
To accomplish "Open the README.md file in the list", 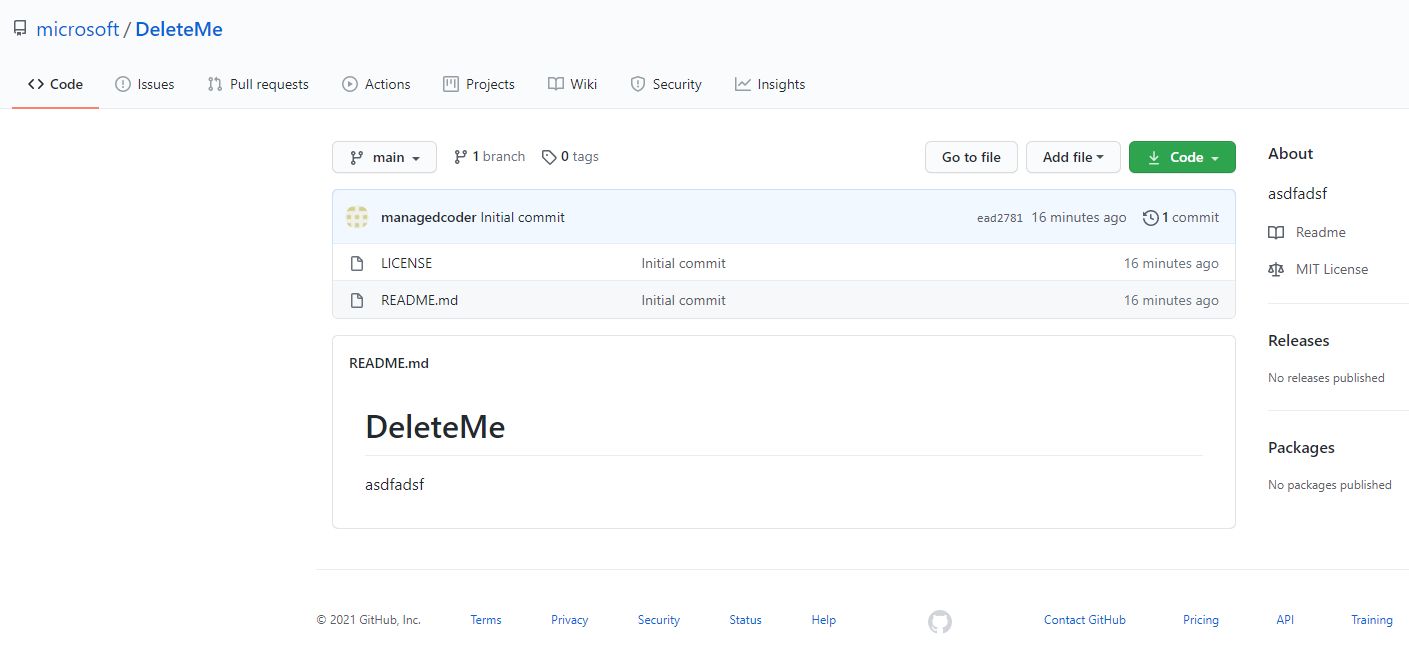I will [420, 300].
